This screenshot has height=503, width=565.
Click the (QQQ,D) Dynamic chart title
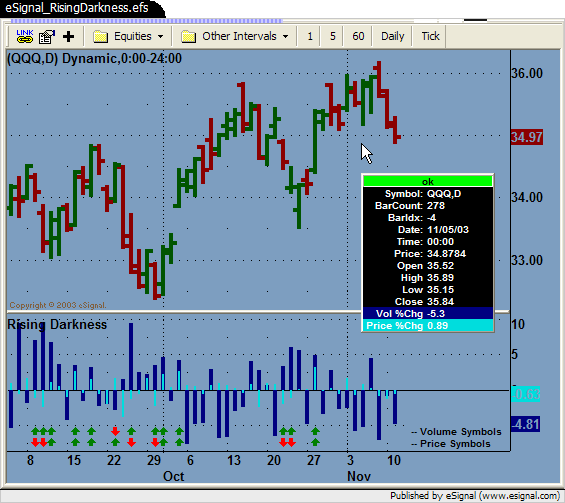[94, 58]
